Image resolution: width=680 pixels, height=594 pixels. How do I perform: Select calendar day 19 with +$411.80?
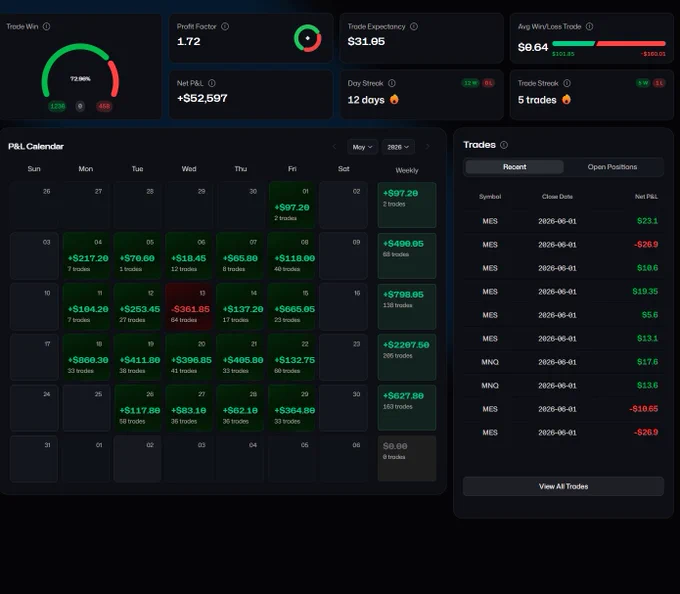coord(137,357)
